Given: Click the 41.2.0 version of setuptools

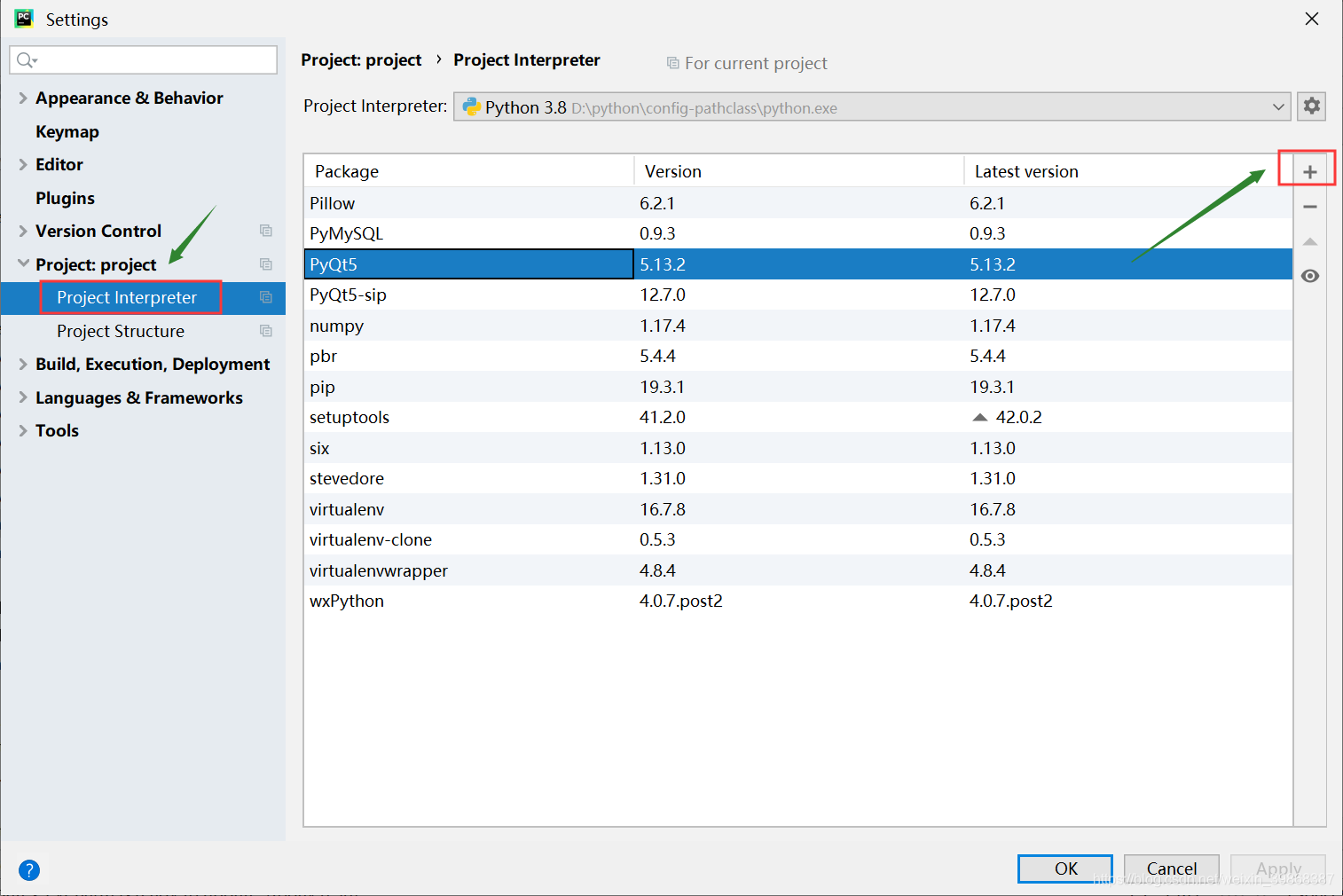Looking at the screenshot, I should pos(663,418).
